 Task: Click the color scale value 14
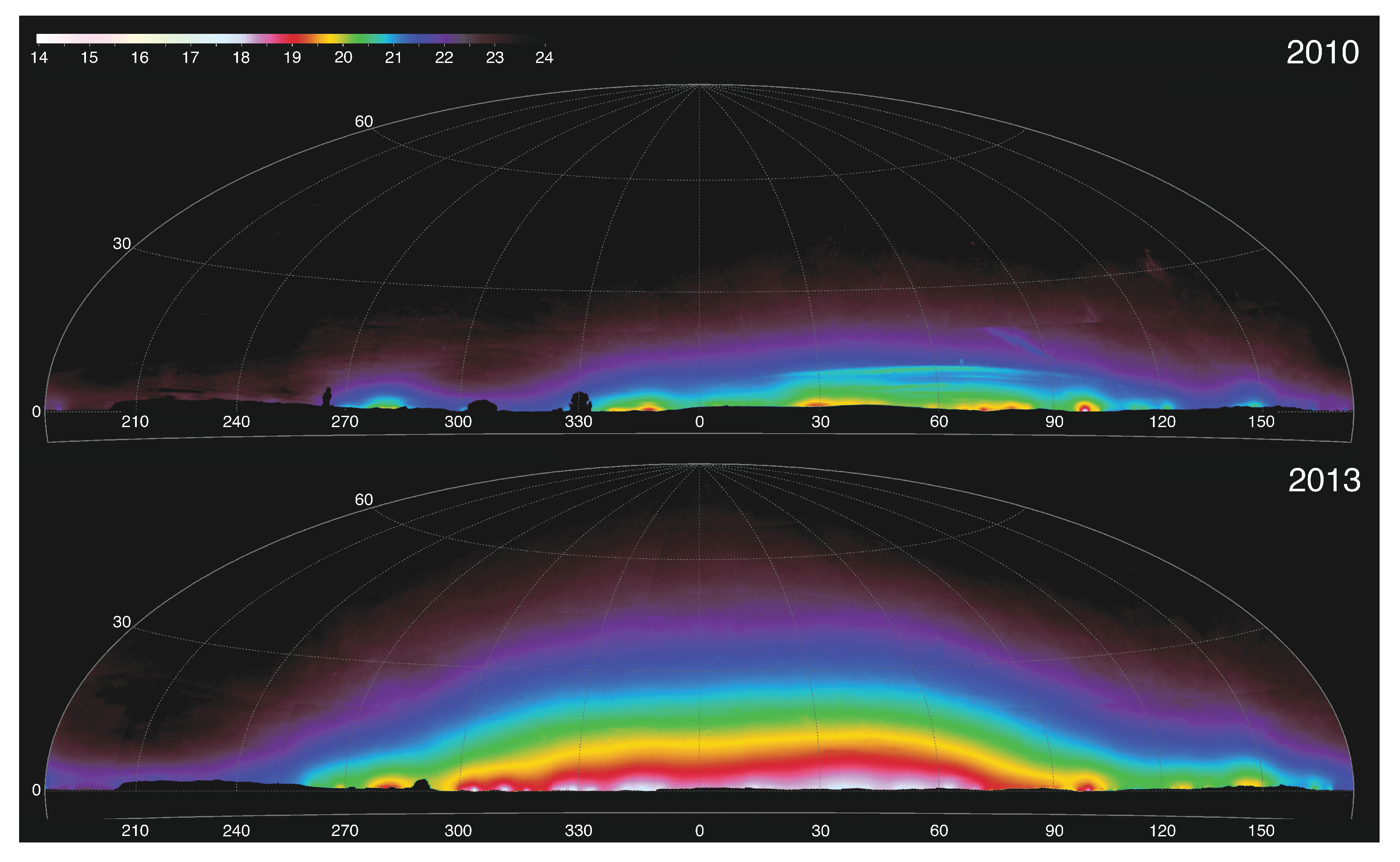[x=39, y=58]
